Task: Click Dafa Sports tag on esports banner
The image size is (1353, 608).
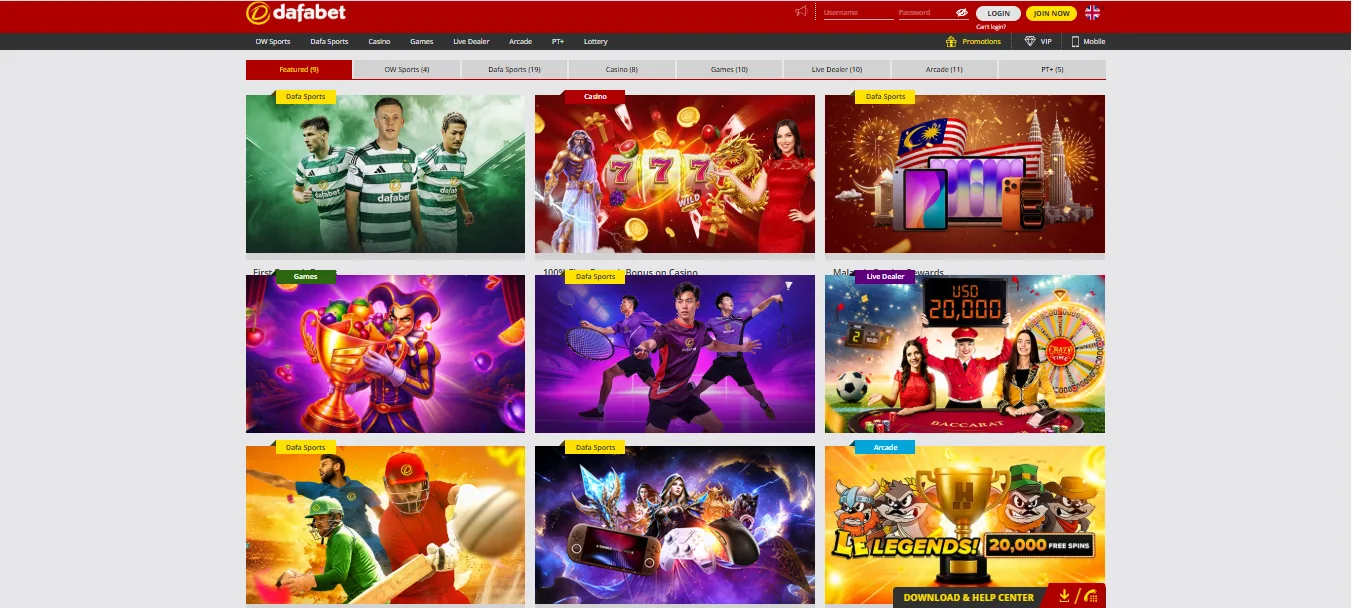Action: 595,448
